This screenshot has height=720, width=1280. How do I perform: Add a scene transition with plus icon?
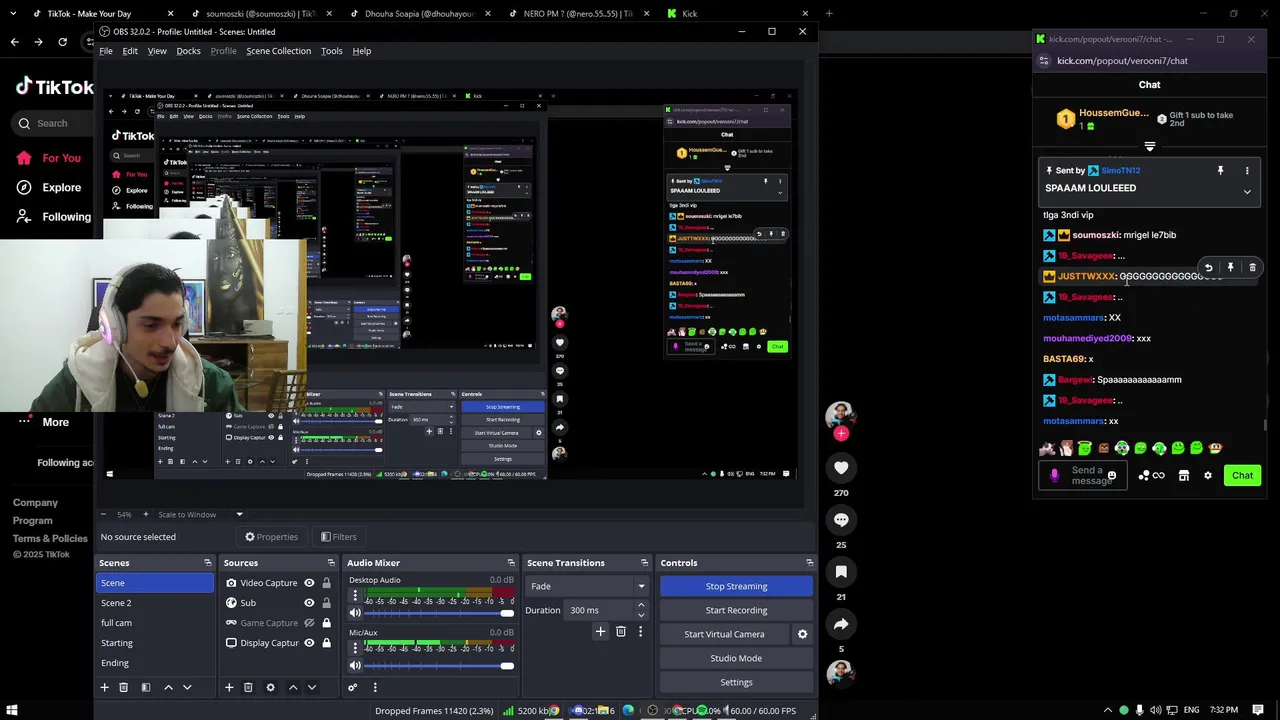click(600, 631)
